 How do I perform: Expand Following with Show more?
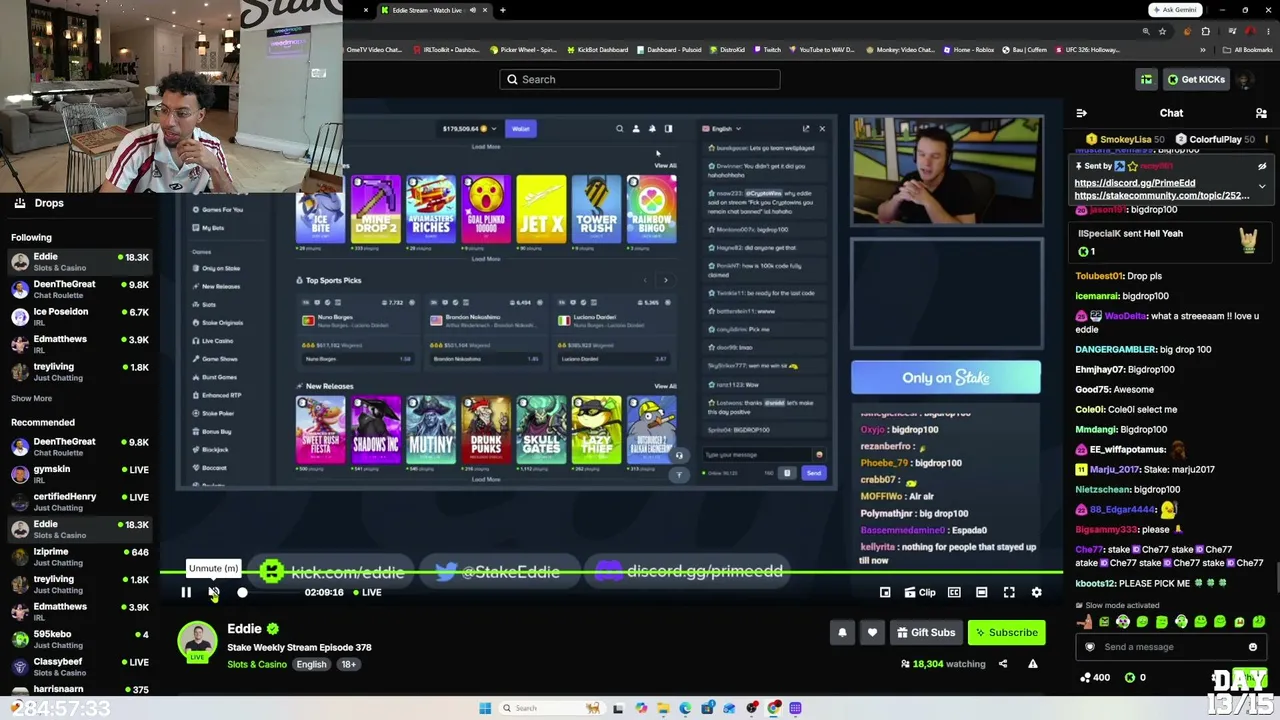[x=31, y=398]
